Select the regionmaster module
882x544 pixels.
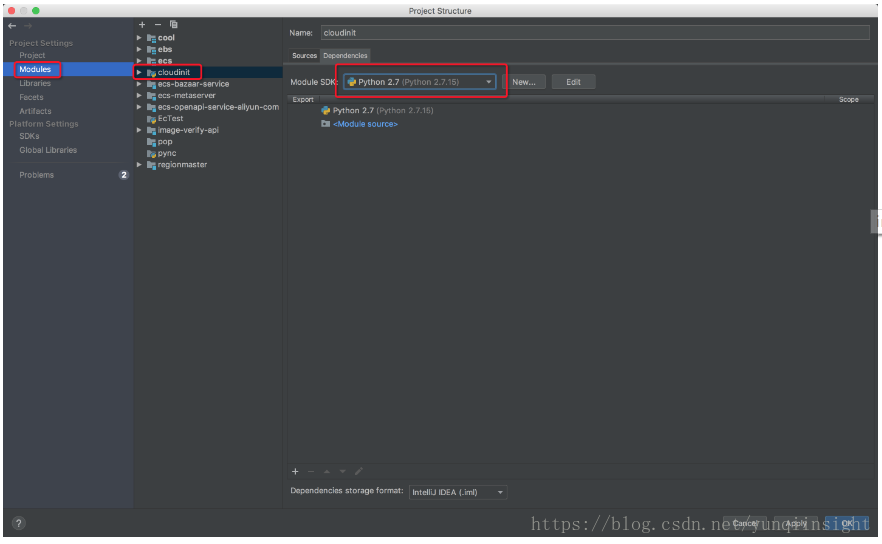pos(182,165)
